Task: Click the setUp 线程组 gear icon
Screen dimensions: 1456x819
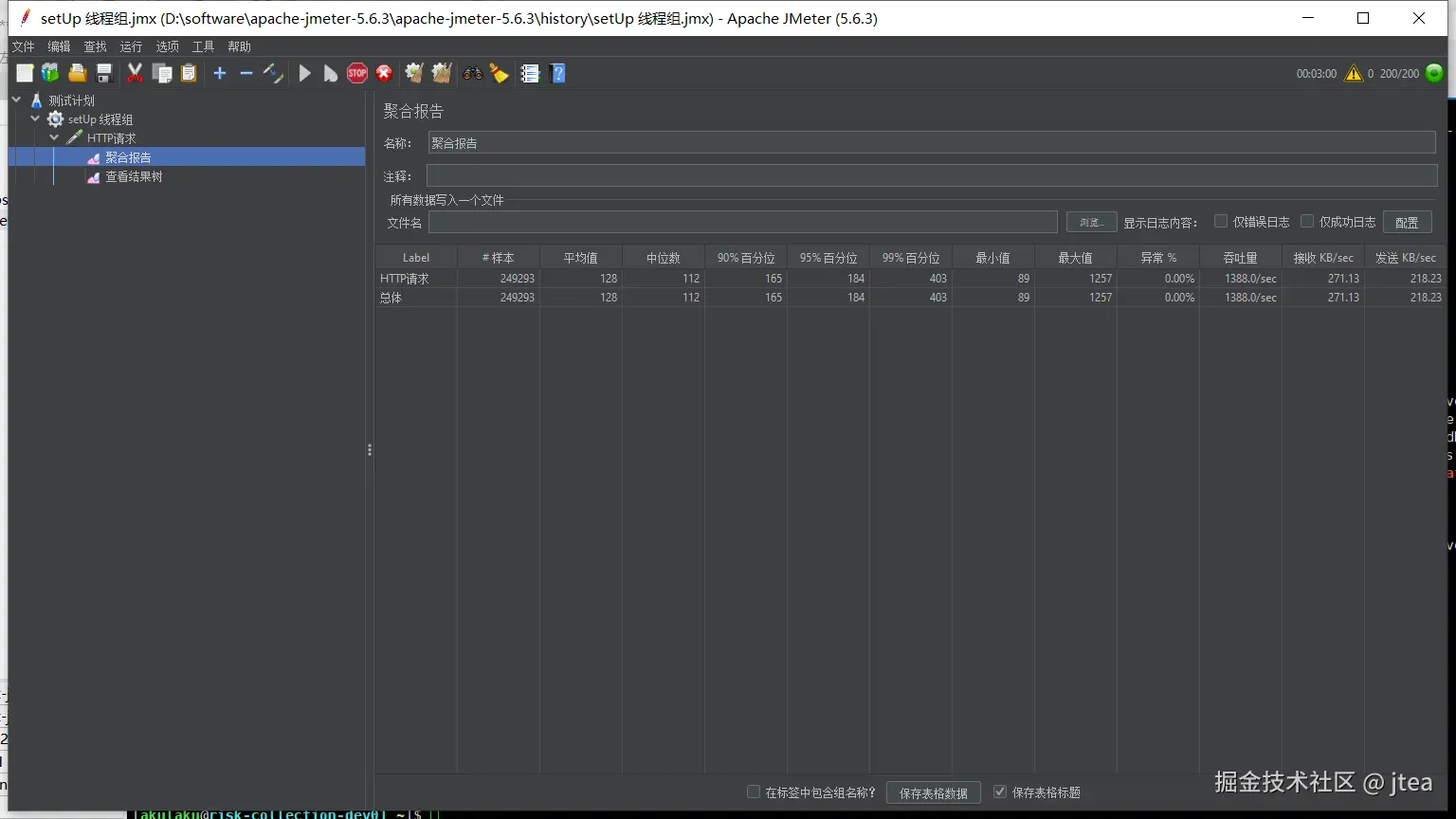Action: 56,119
